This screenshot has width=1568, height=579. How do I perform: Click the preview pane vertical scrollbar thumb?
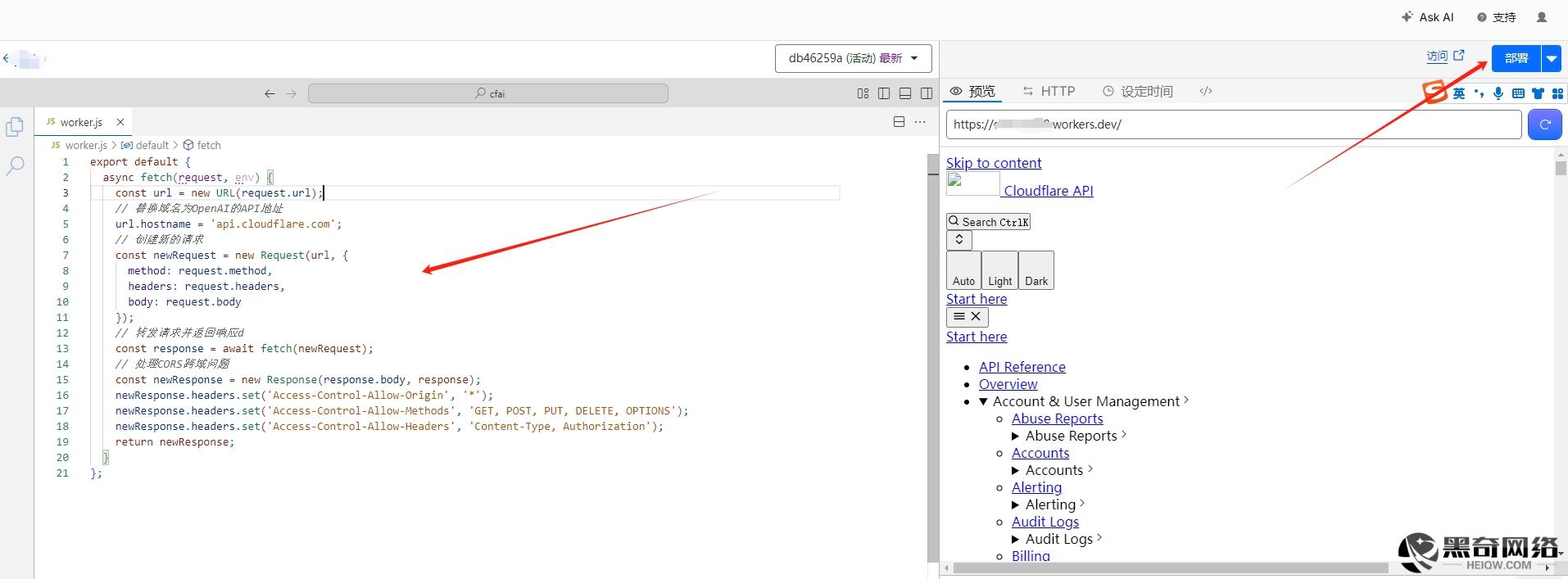[1561, 168]
